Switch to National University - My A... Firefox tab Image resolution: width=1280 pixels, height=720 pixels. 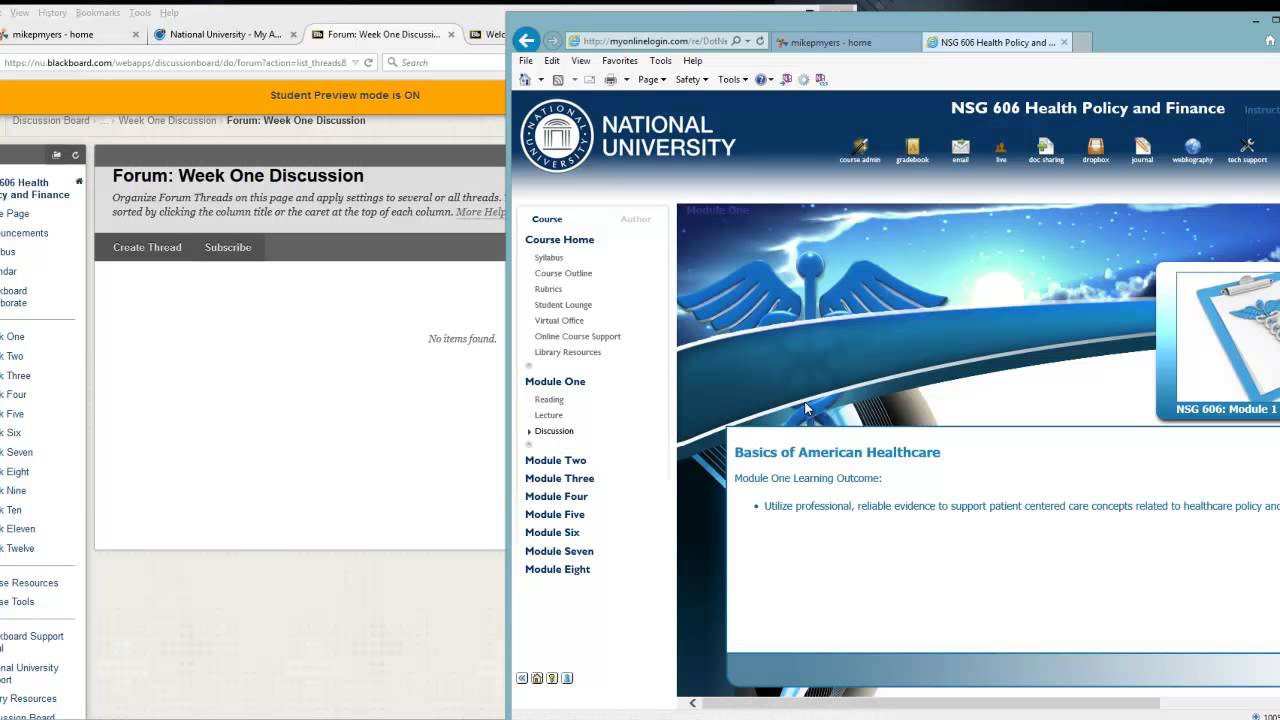point(224,34)
